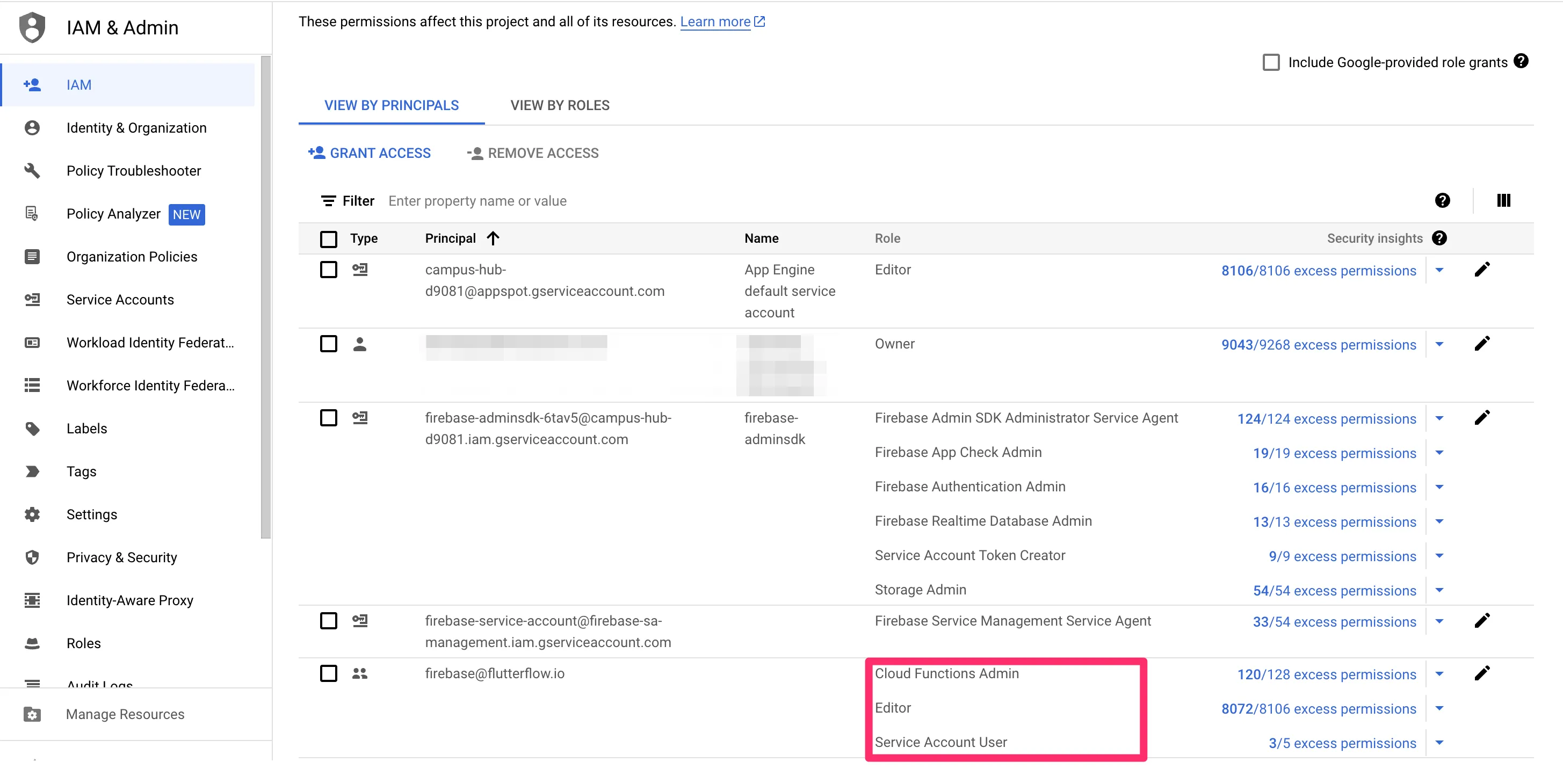The height and width of the screenshot is (784, 1563).
Task: Open the 8072/8106 excess permissions link
Action: point(1319,709)
